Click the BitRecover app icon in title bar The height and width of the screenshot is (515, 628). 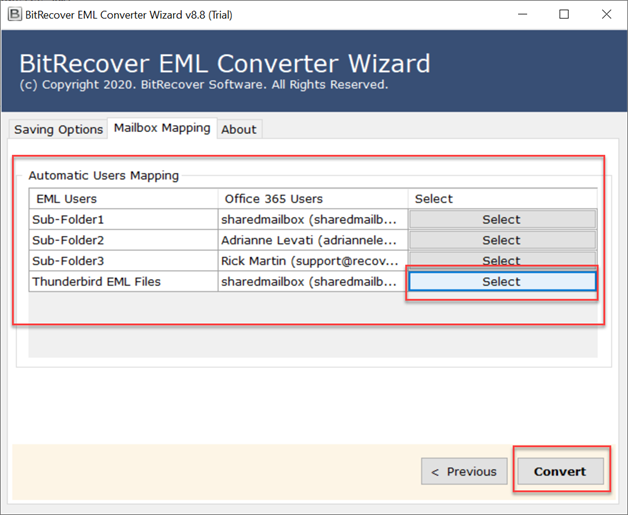[x=15, y=15]
